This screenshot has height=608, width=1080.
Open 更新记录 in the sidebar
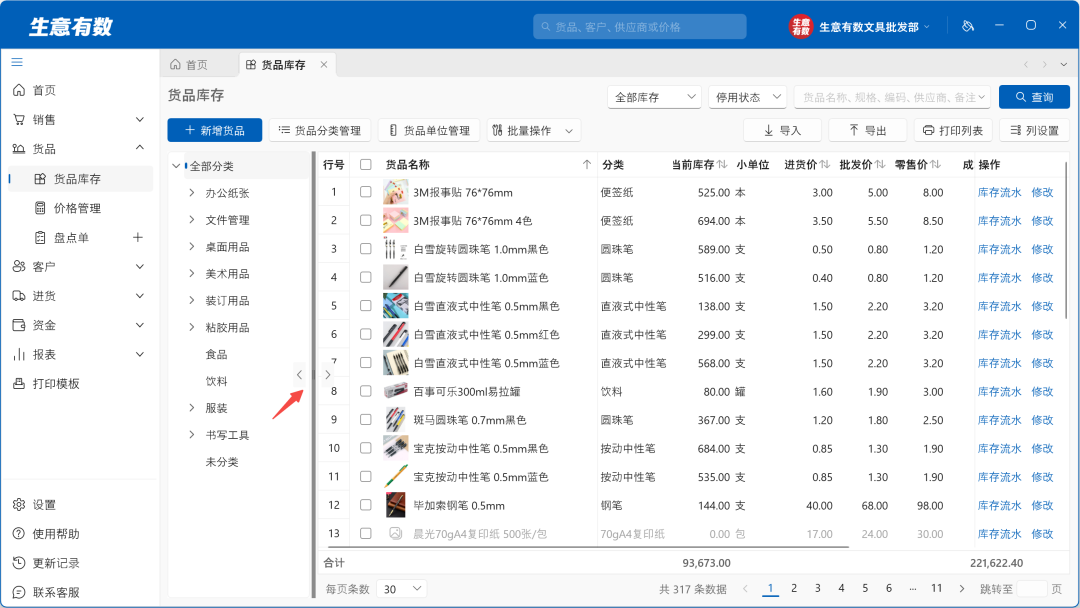[56, 563]
